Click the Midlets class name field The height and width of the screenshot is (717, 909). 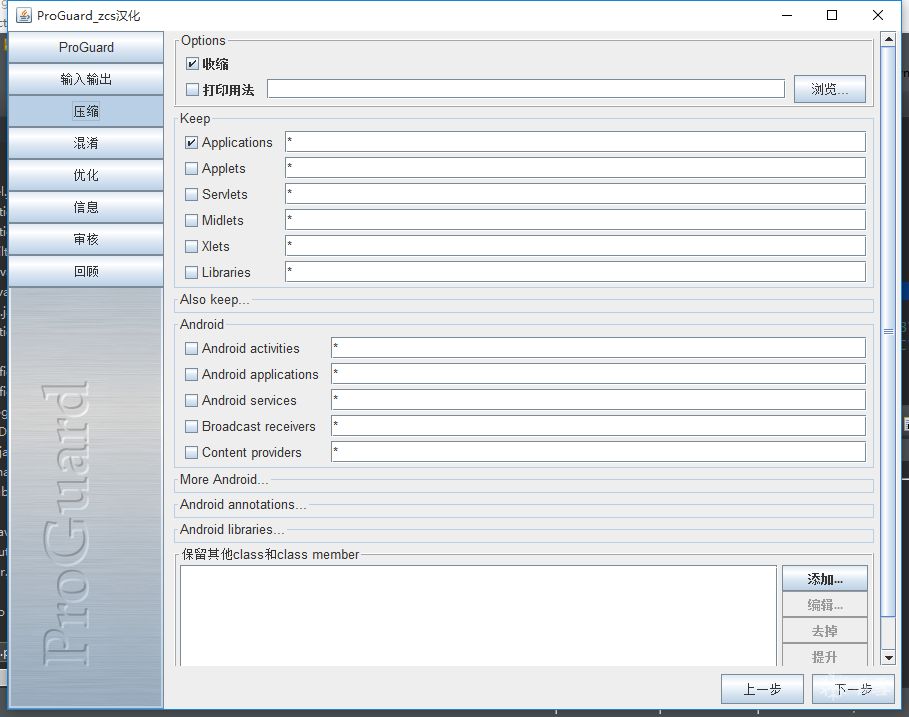tap(576, 220)
